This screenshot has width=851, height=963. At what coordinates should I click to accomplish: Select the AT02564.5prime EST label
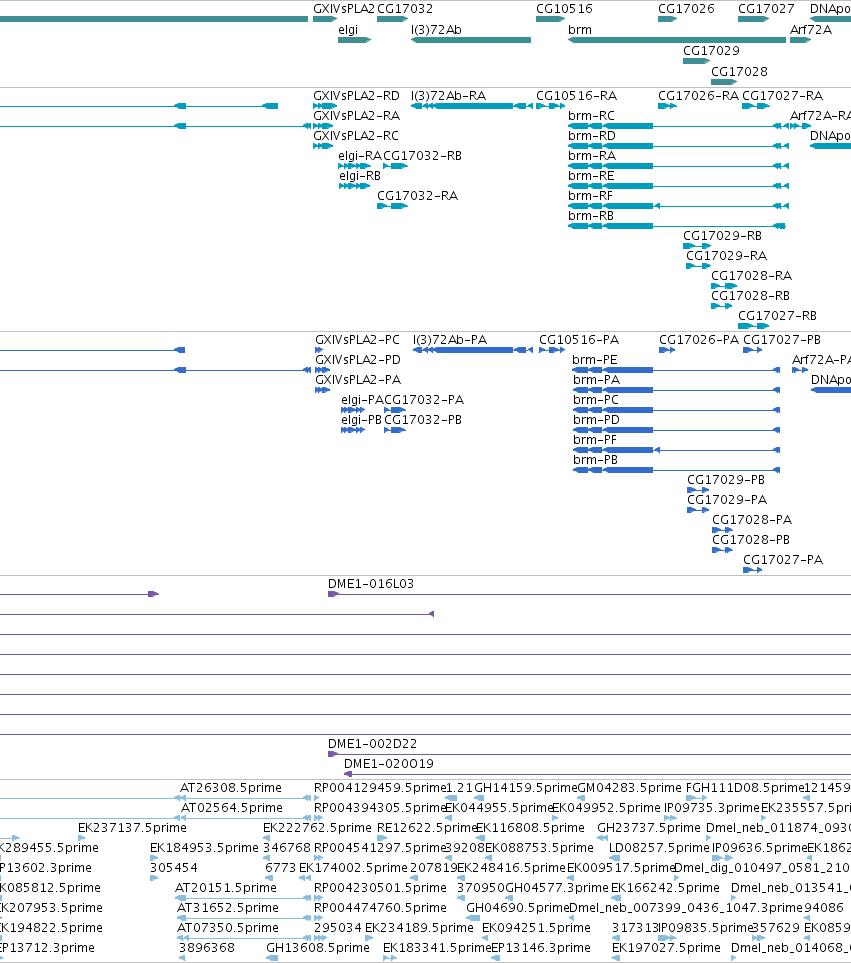tap(232, 808)
